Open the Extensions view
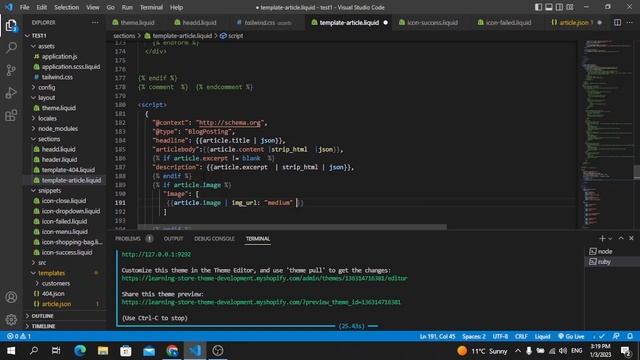The width and height of the screenshot is (640, 360). click(11, 116)
